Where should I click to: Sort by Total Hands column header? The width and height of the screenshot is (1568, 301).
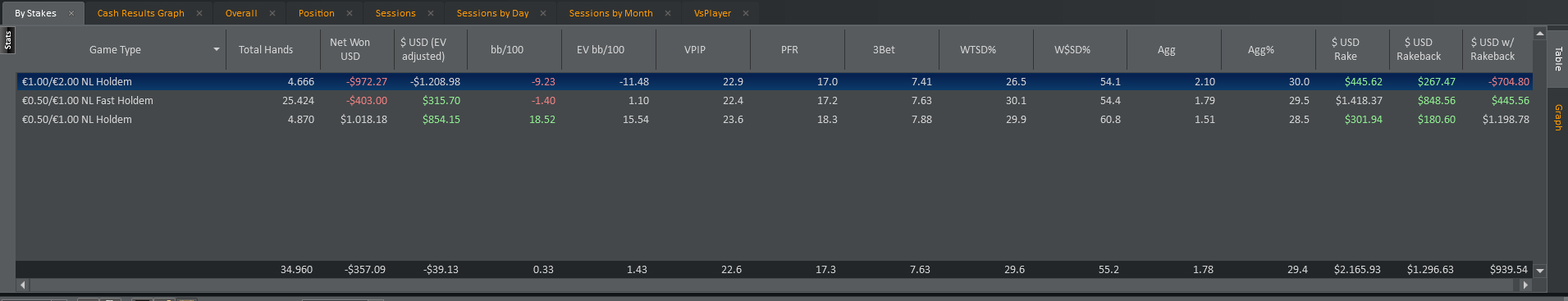pos(266,50)
